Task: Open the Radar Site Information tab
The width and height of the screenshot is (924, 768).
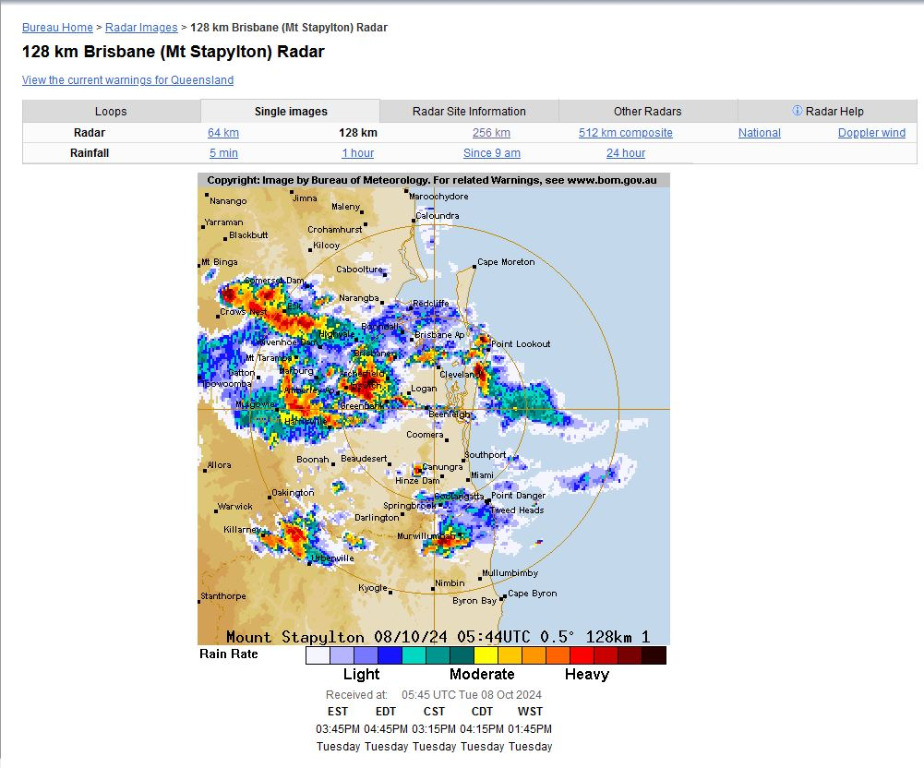Action: (469, 111)
